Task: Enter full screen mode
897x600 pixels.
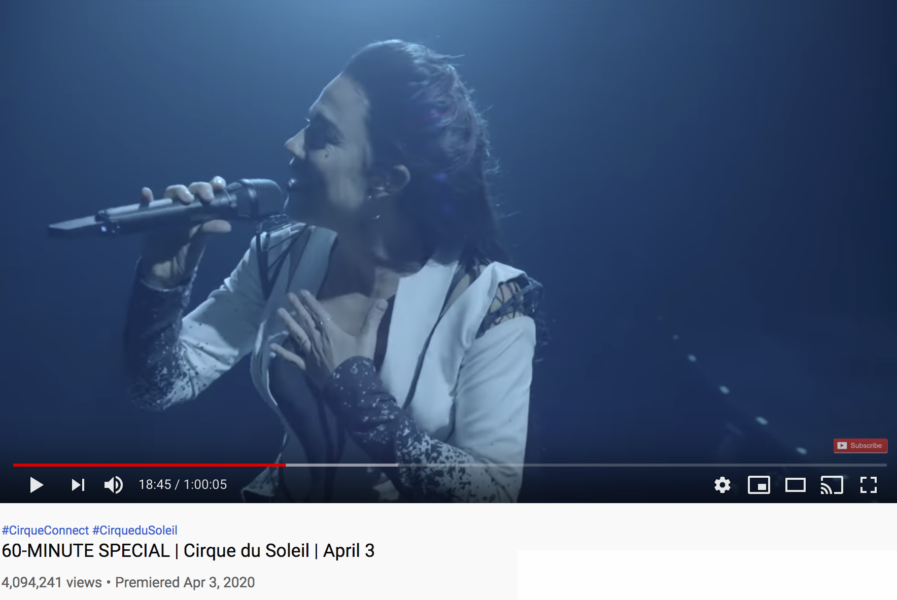Action: pos(868,485)
